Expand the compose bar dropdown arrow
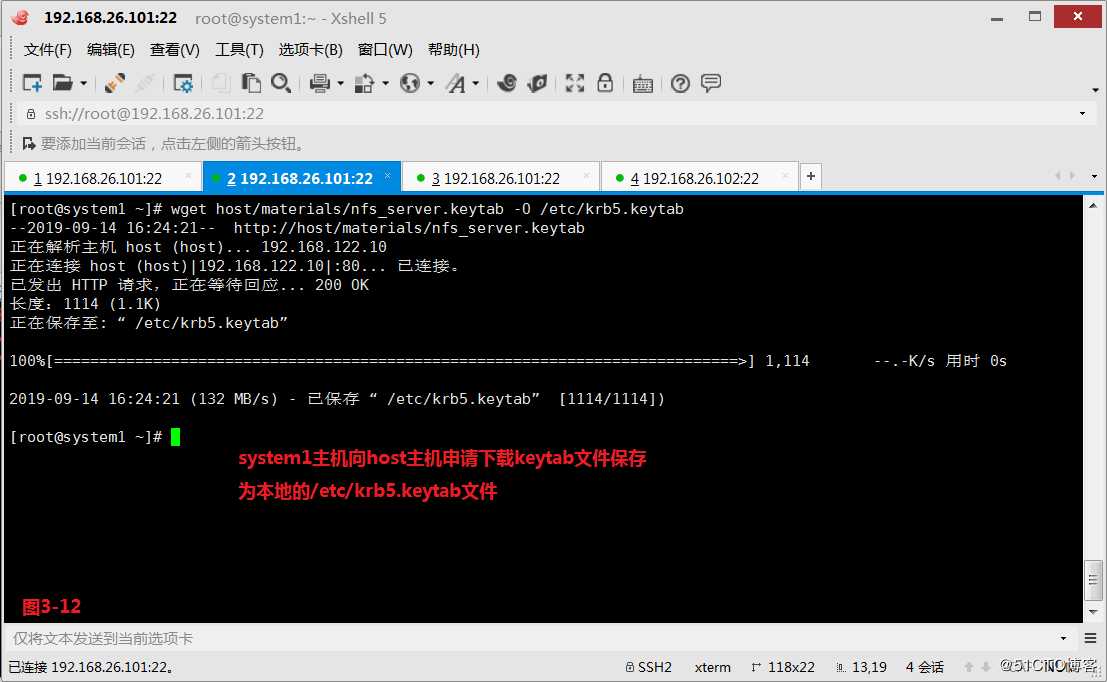Viewport: 1107px width, 682px height. point(1063,638)
